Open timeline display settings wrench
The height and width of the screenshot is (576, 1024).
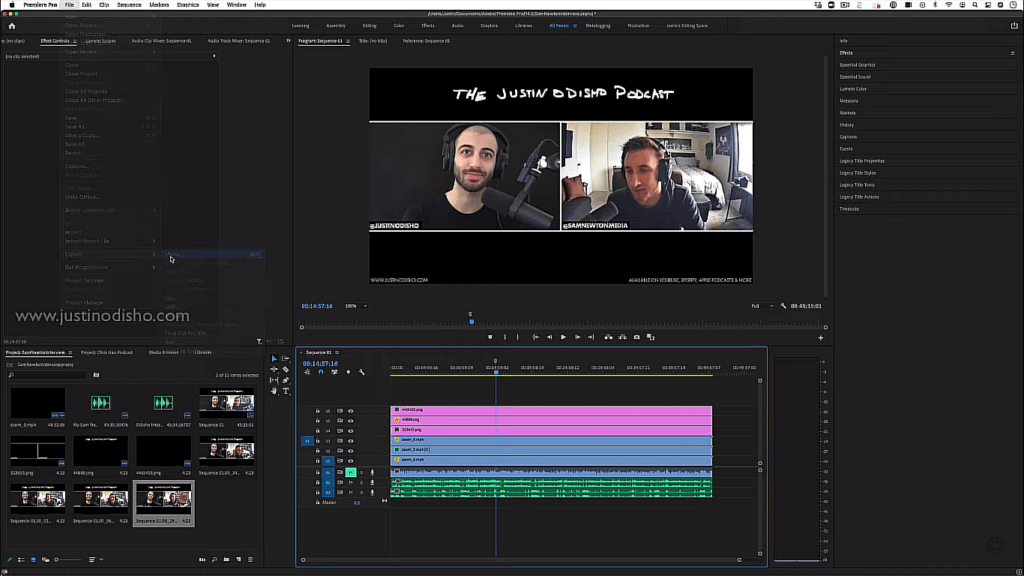[362, 372]
